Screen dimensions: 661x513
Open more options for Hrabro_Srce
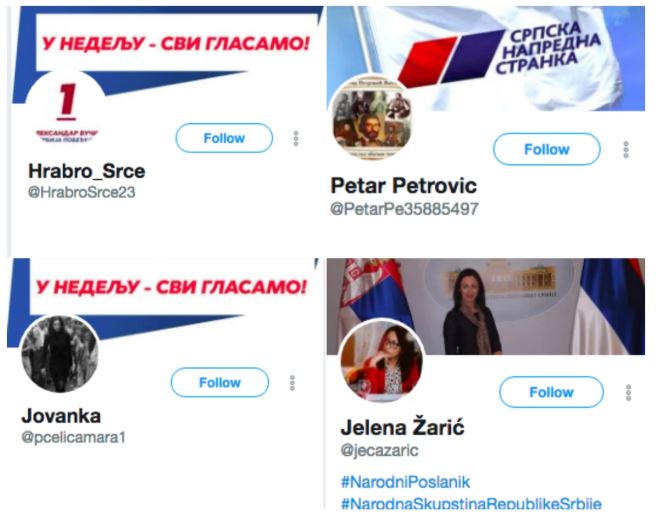[296, 138]
